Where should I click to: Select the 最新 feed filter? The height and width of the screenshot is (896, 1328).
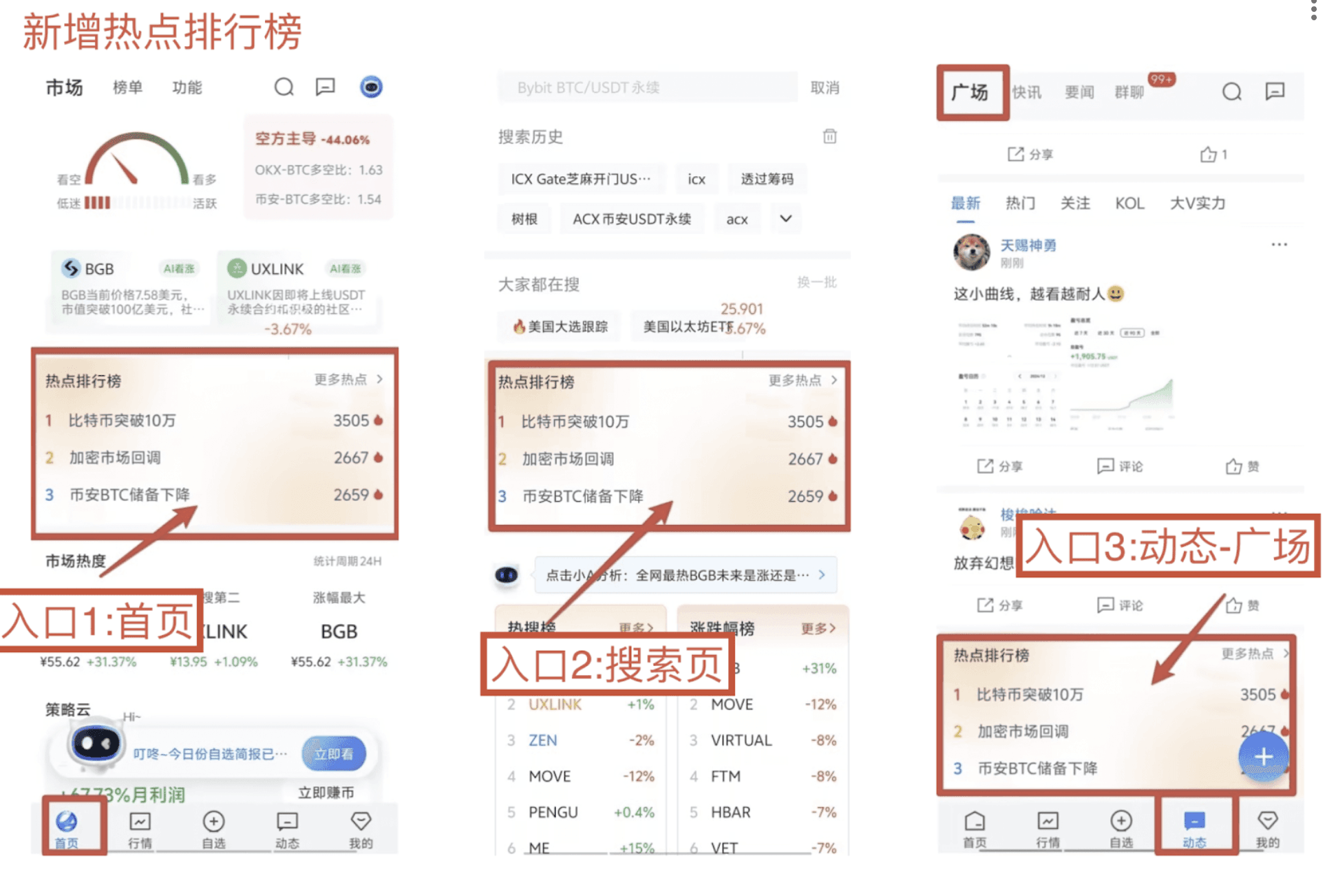965,203
